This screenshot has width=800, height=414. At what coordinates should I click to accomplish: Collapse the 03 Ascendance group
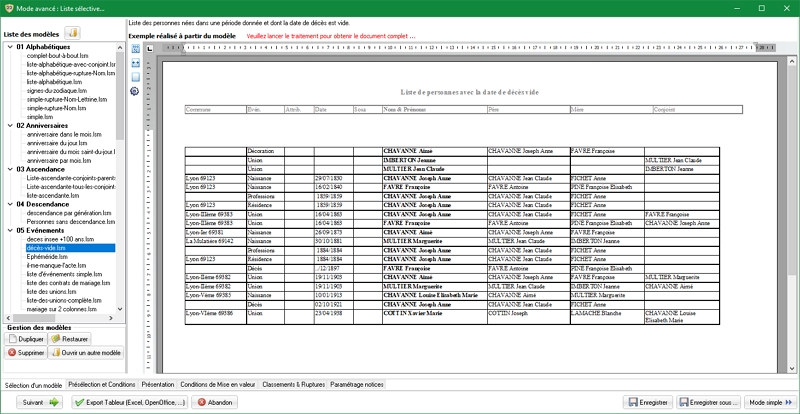point(10,169)
